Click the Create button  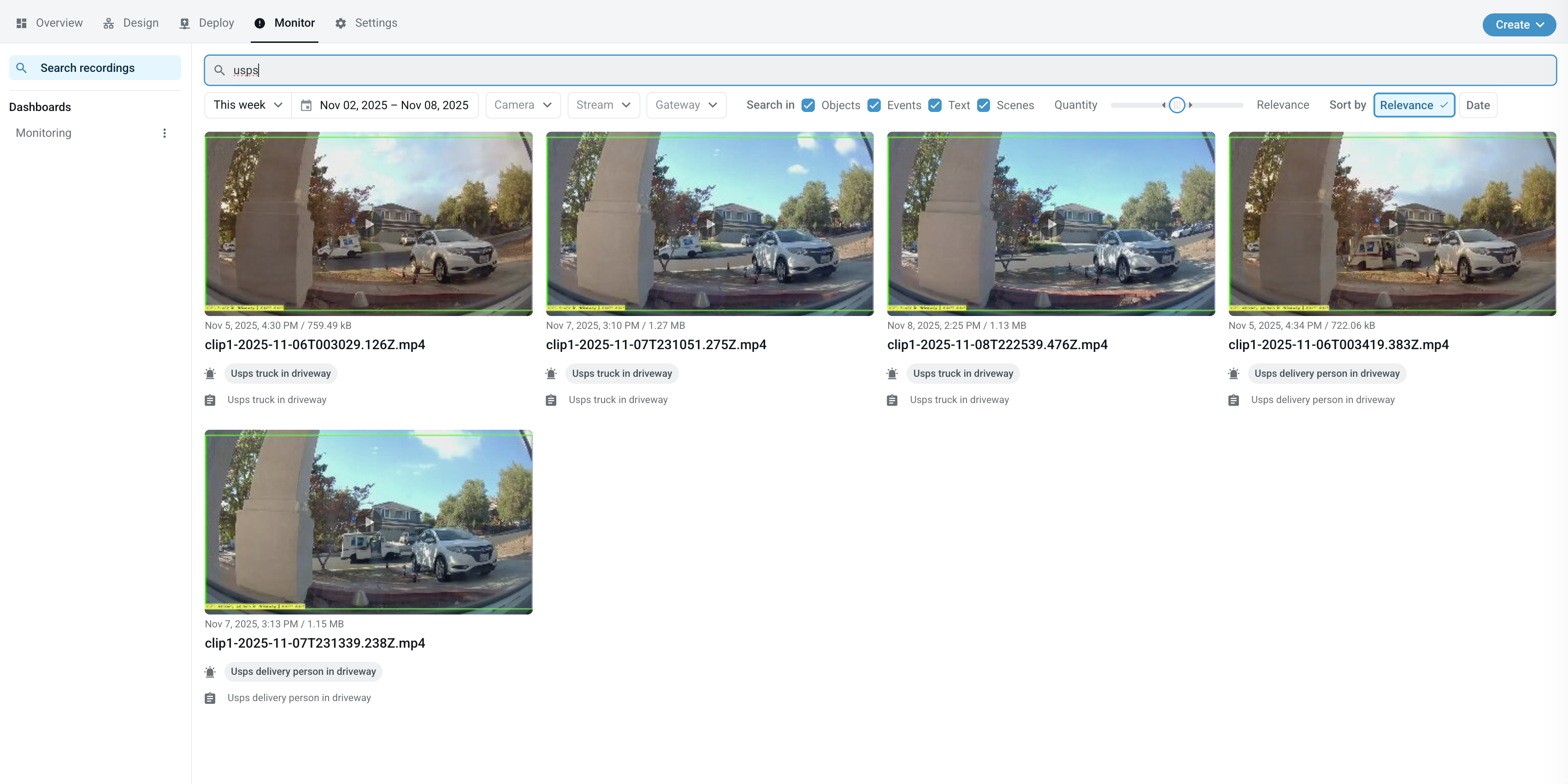pos(1519,24)
